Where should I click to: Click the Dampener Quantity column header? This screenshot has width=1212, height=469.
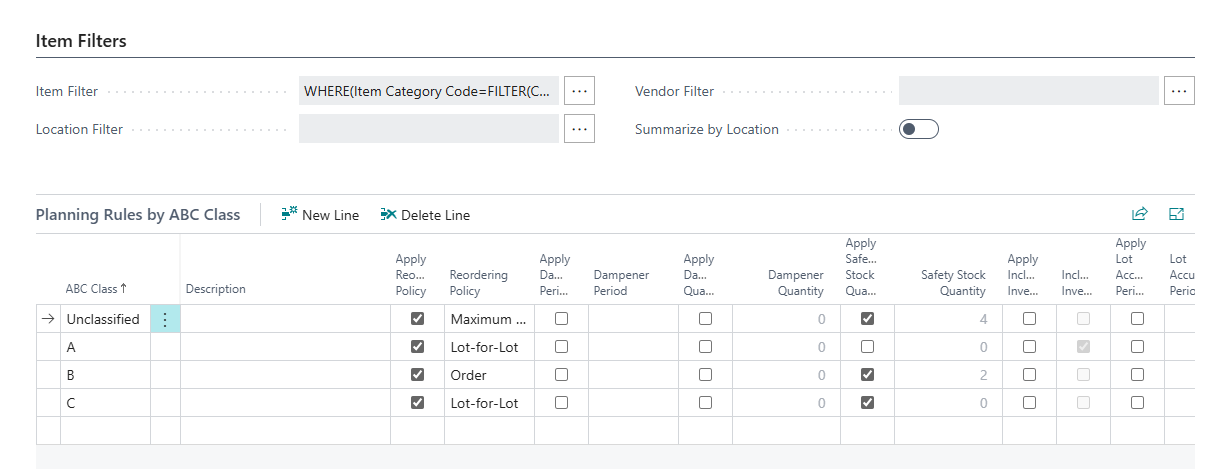click(x=796, y=282)
